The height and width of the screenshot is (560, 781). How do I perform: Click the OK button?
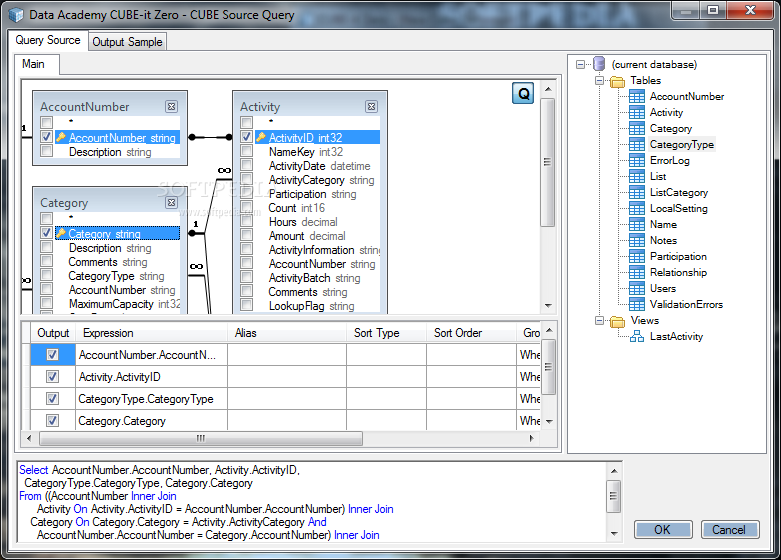[x=663, y=530]
